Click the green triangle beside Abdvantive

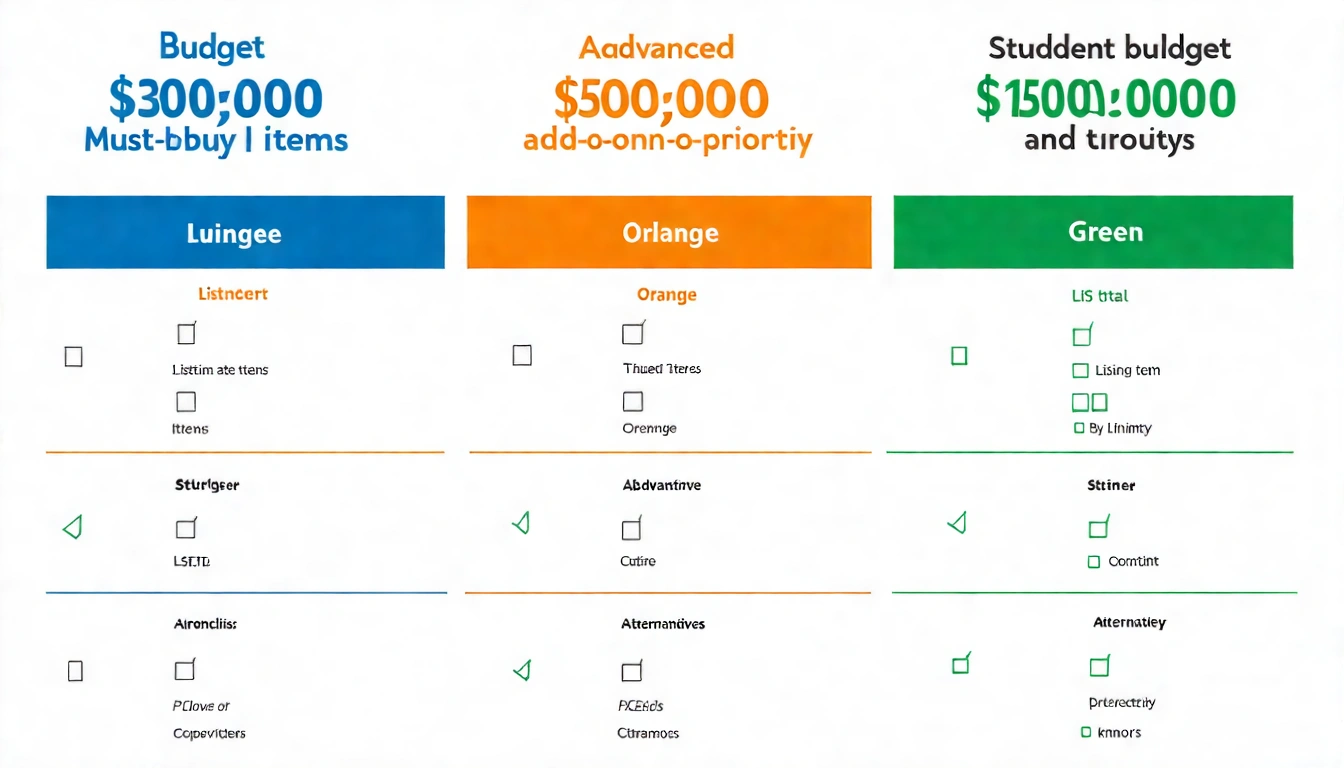[x=521, y=522]
